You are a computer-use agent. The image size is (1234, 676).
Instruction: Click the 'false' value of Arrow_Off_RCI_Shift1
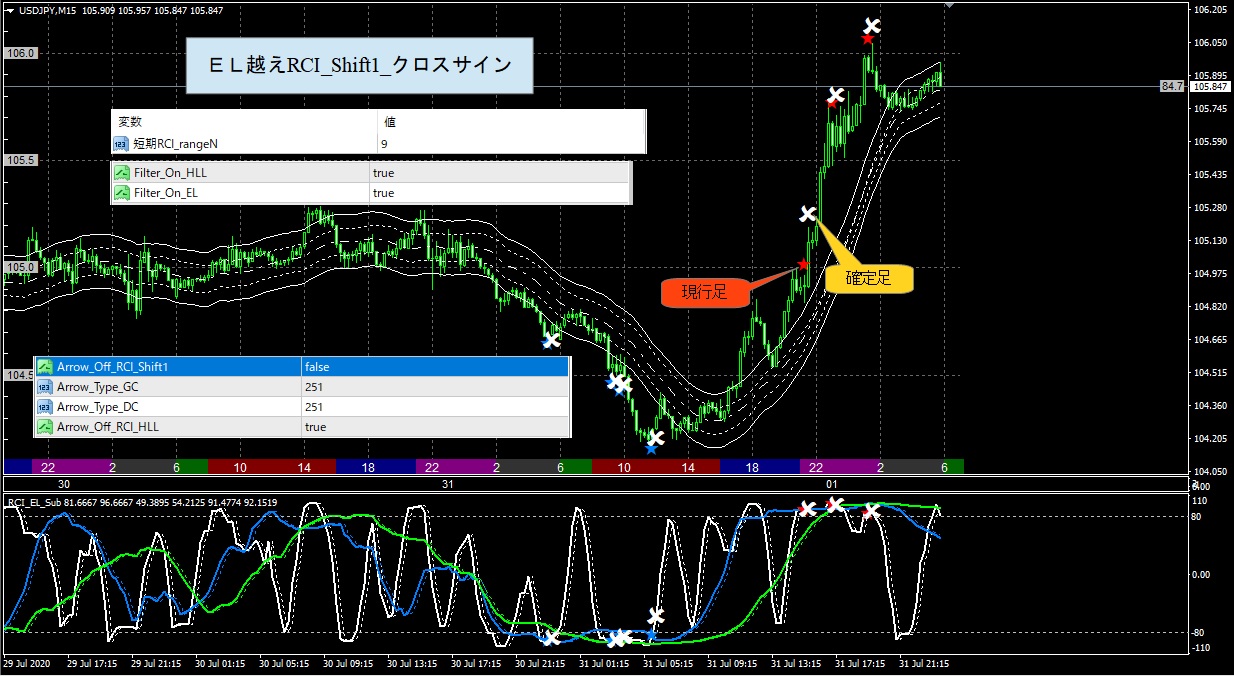pos(317,367)
